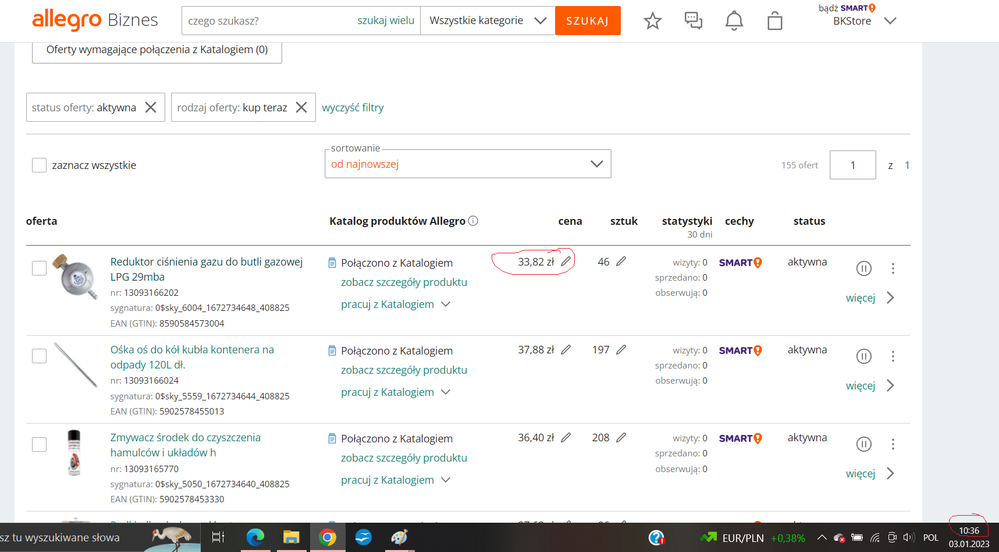Screen dimensions: 999x552
Task: Open the 'Wszystkie kategorie' dropdown
Action: coord(487,21)
